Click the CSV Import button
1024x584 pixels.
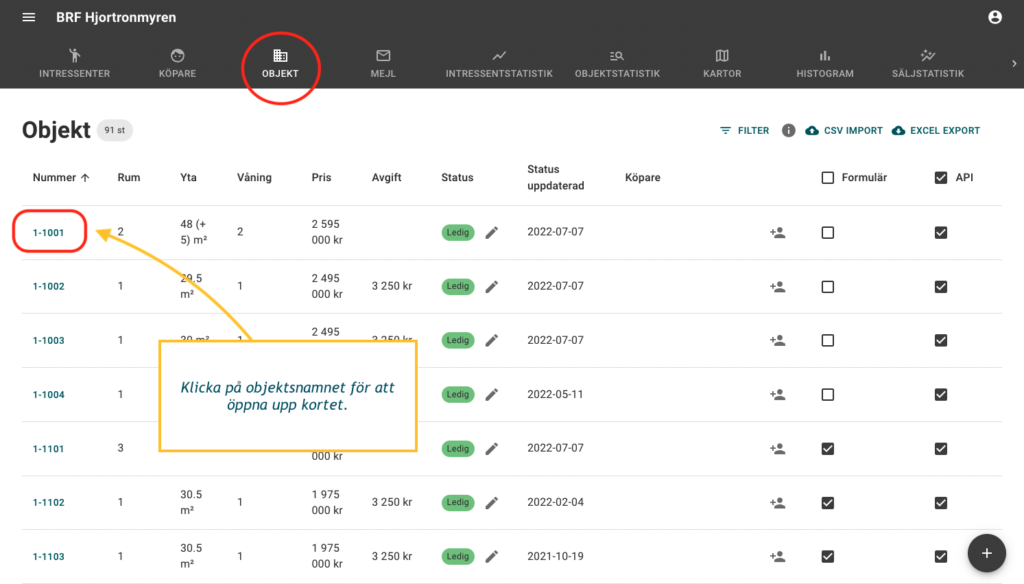[x=843, y=131]
